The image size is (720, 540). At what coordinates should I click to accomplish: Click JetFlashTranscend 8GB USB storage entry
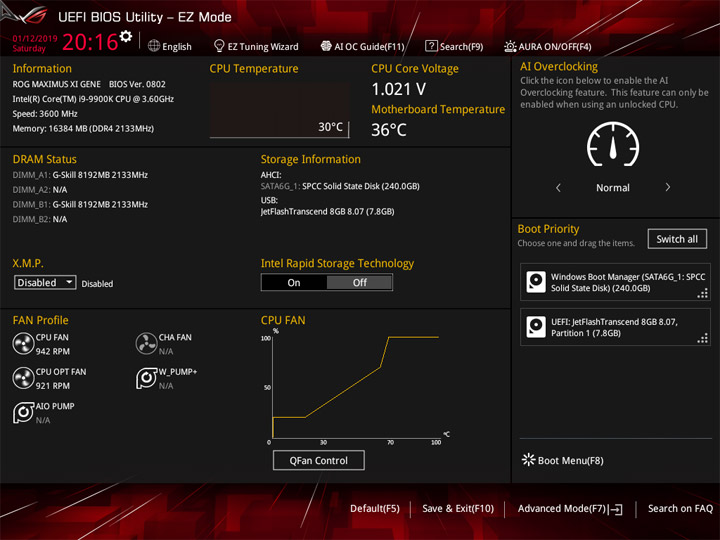pyautogui.click(x=327, y=211)
